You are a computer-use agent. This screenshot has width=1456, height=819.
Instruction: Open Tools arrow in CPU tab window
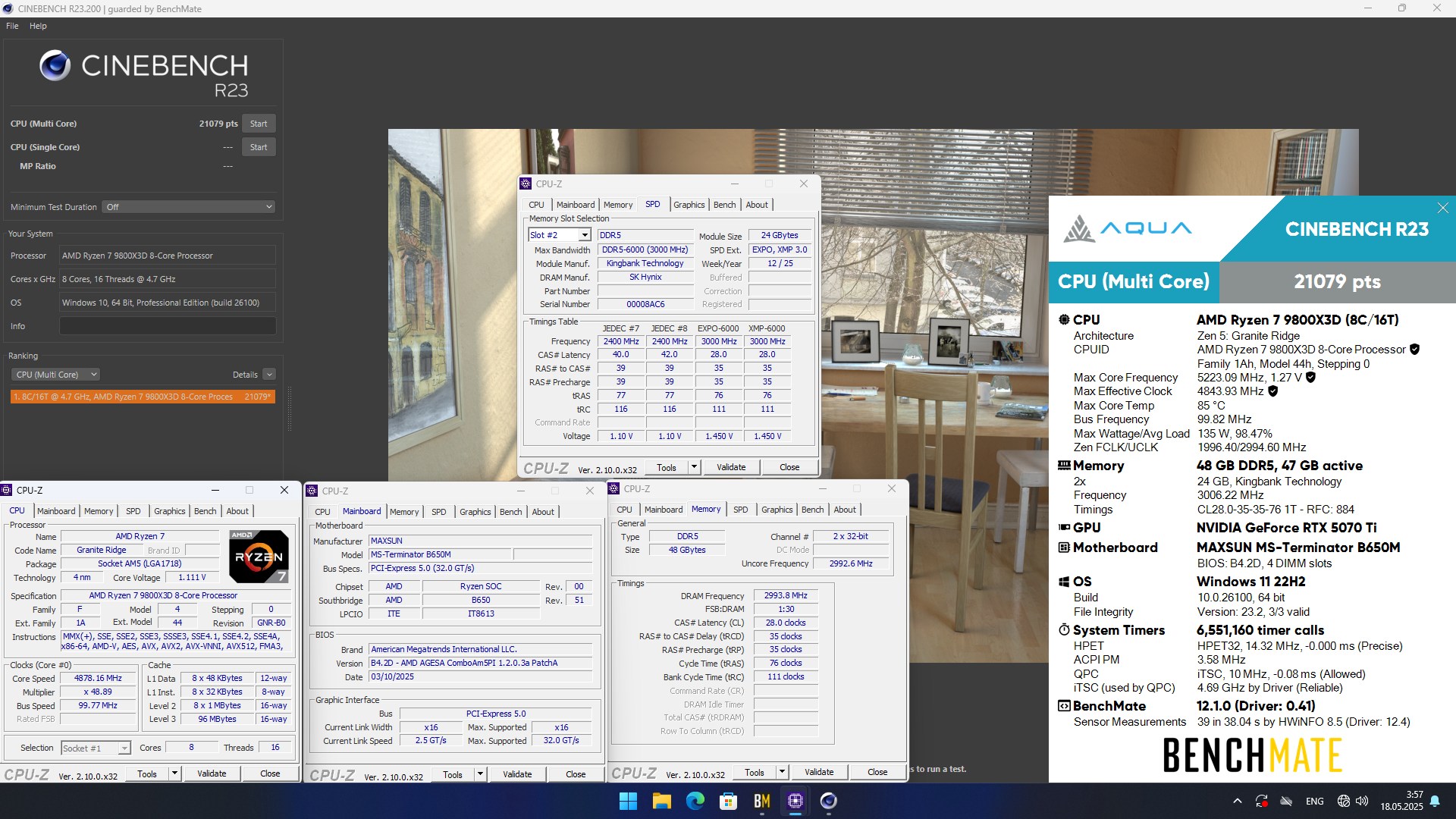174,773
